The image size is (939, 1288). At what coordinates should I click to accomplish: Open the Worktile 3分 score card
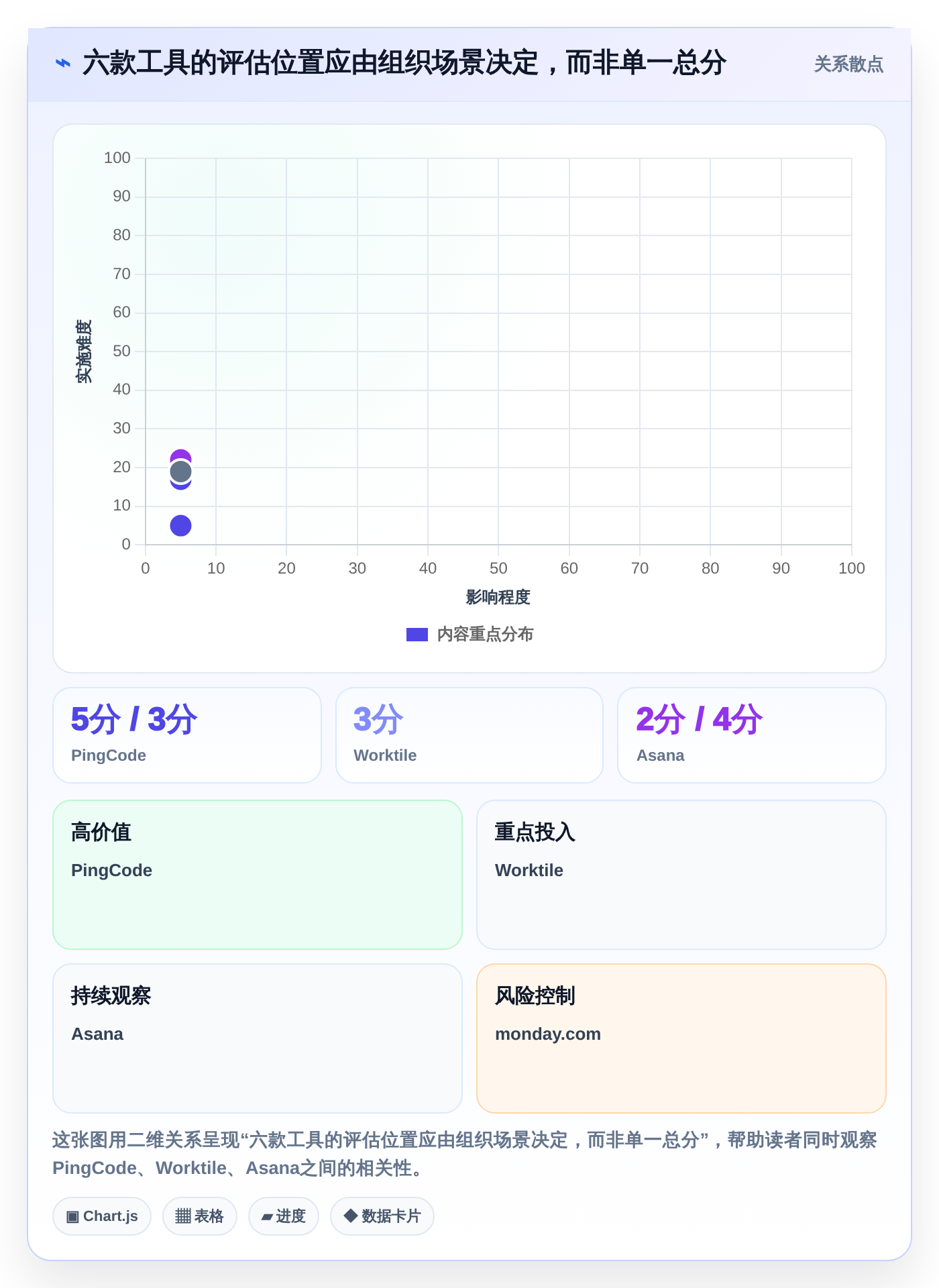pyautogui.click(x=469, y=735)
